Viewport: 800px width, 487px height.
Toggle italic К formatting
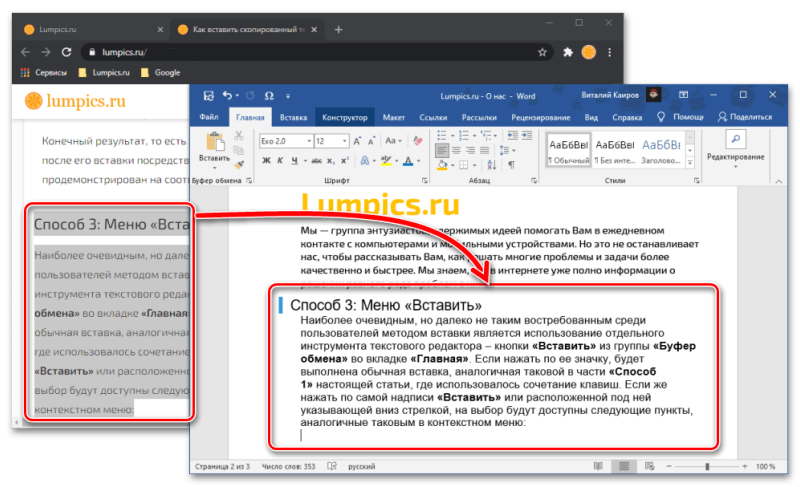coord(280,161)
